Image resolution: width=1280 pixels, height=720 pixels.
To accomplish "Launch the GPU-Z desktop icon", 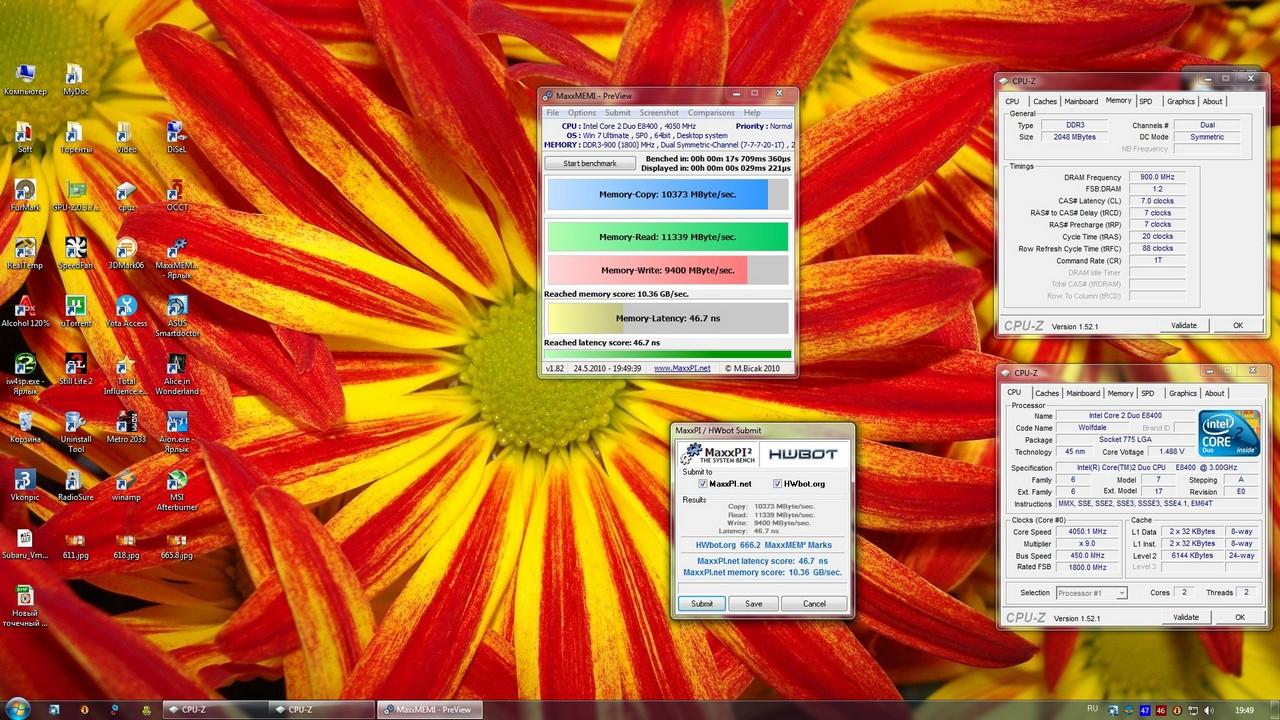I will pos(76,195).
